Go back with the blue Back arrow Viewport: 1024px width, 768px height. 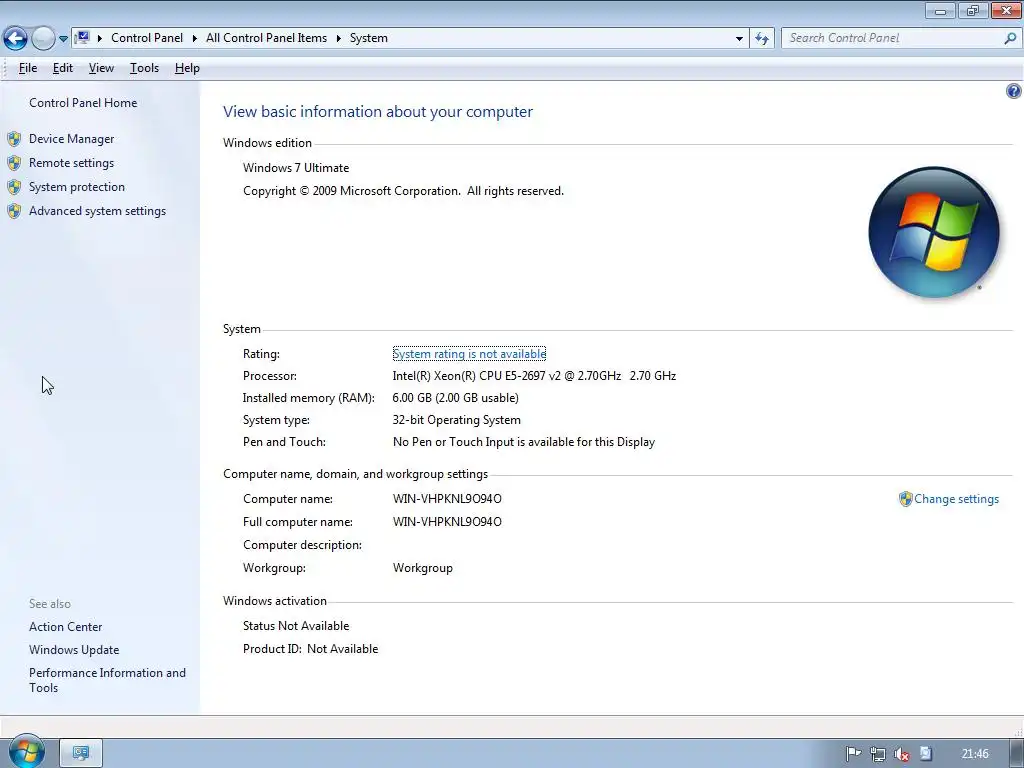(15, 39)
